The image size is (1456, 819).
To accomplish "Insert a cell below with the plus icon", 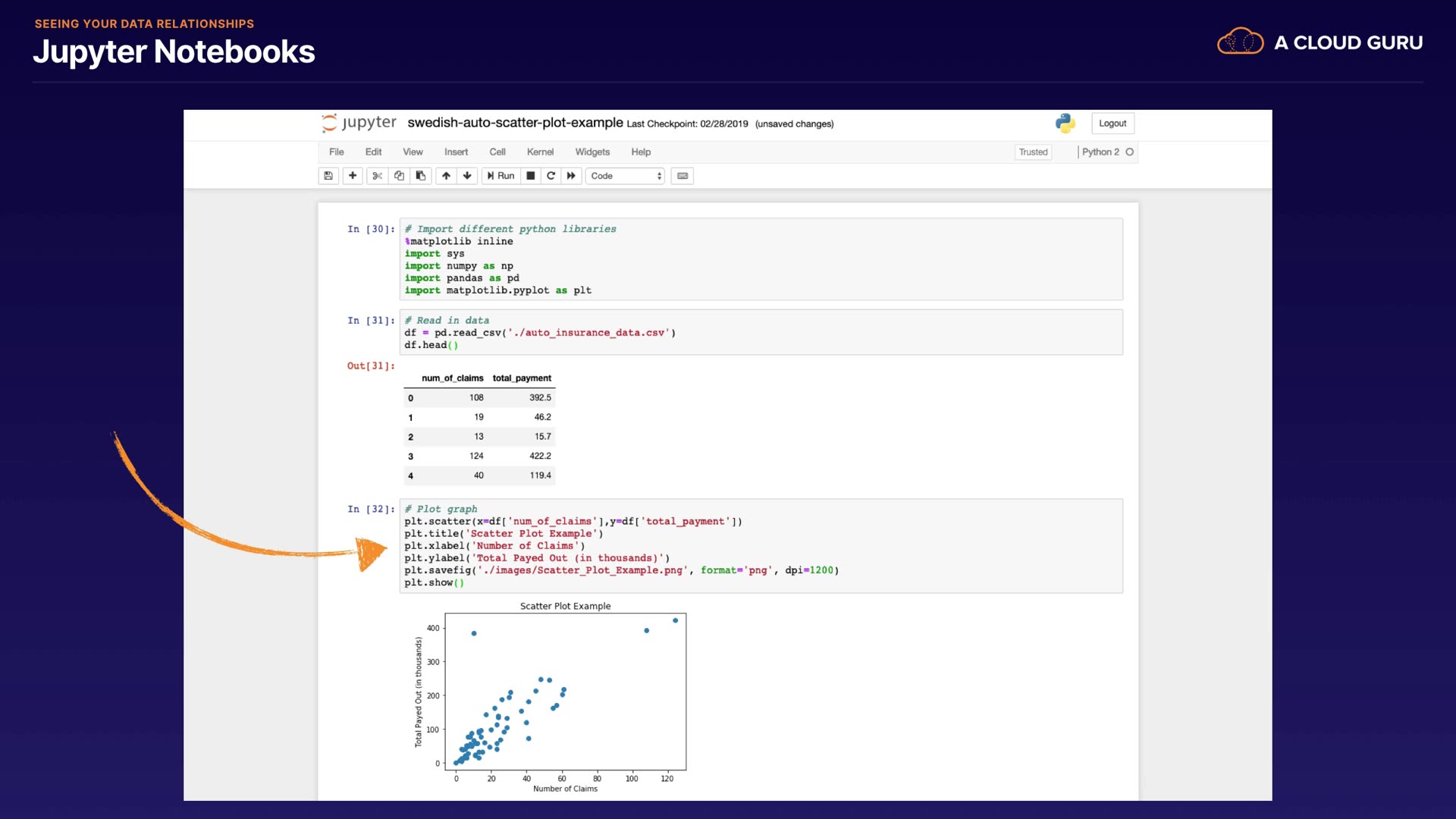I will pos(353,176).
